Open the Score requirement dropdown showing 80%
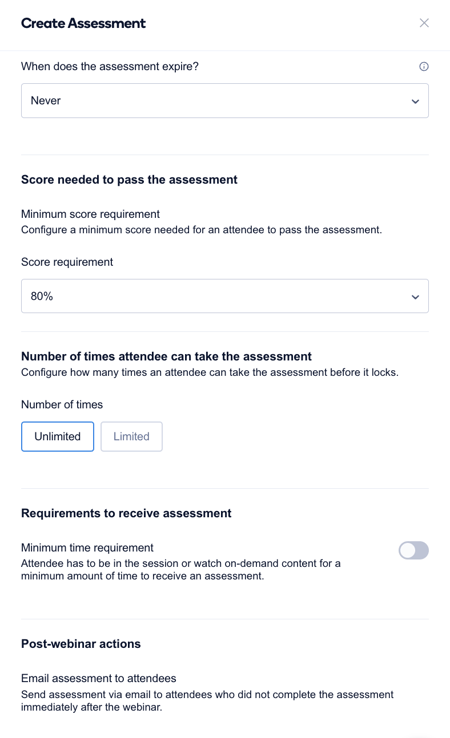Viewport: 450px width, 738px height. pyautogui.click(x=225, y=296)
